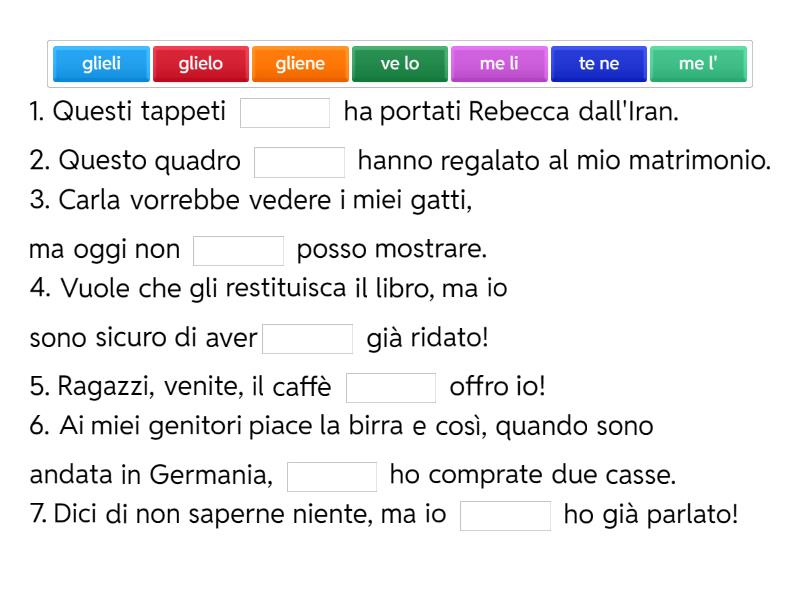Select the dark green 've lo' tile

point(400,64)
